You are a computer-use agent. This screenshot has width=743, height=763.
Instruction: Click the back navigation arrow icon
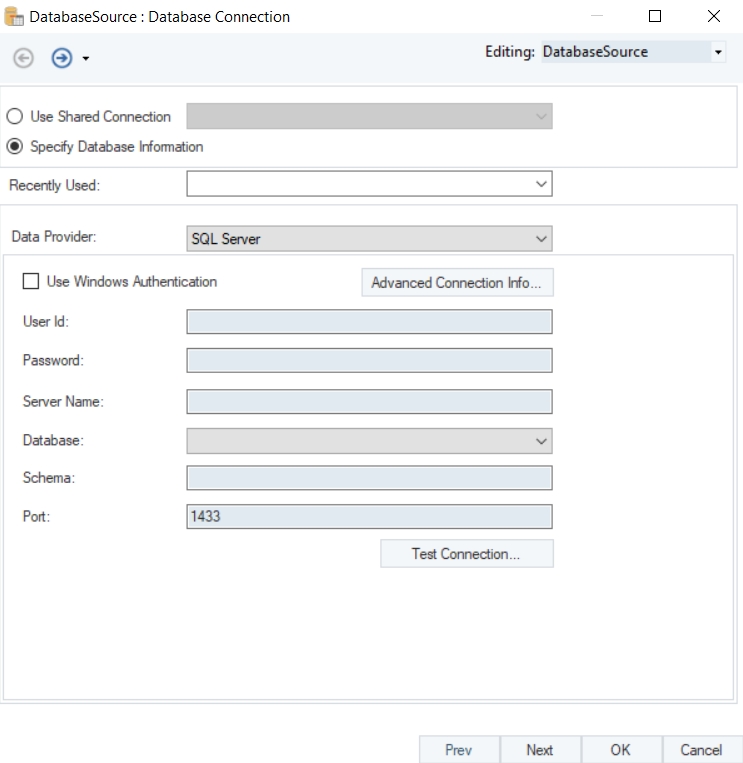tap(24, 59)
